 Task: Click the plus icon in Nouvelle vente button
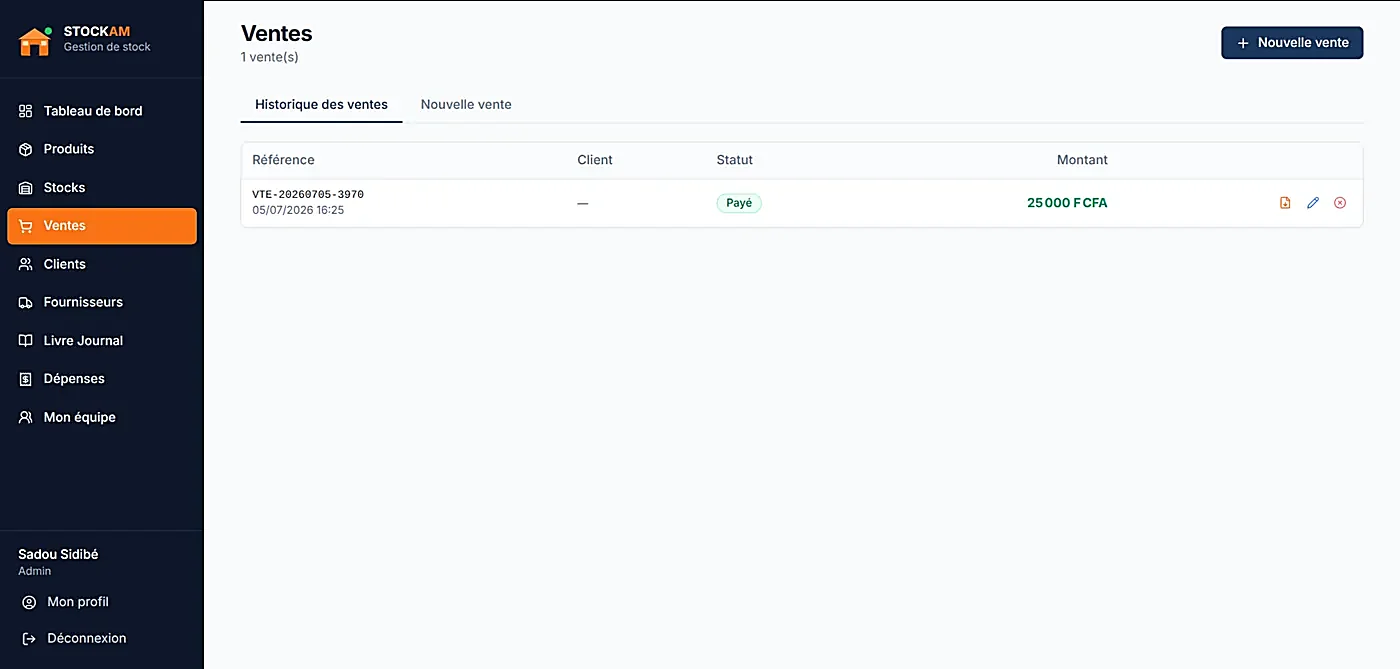pyautogui.click(x=1243, y=43)
